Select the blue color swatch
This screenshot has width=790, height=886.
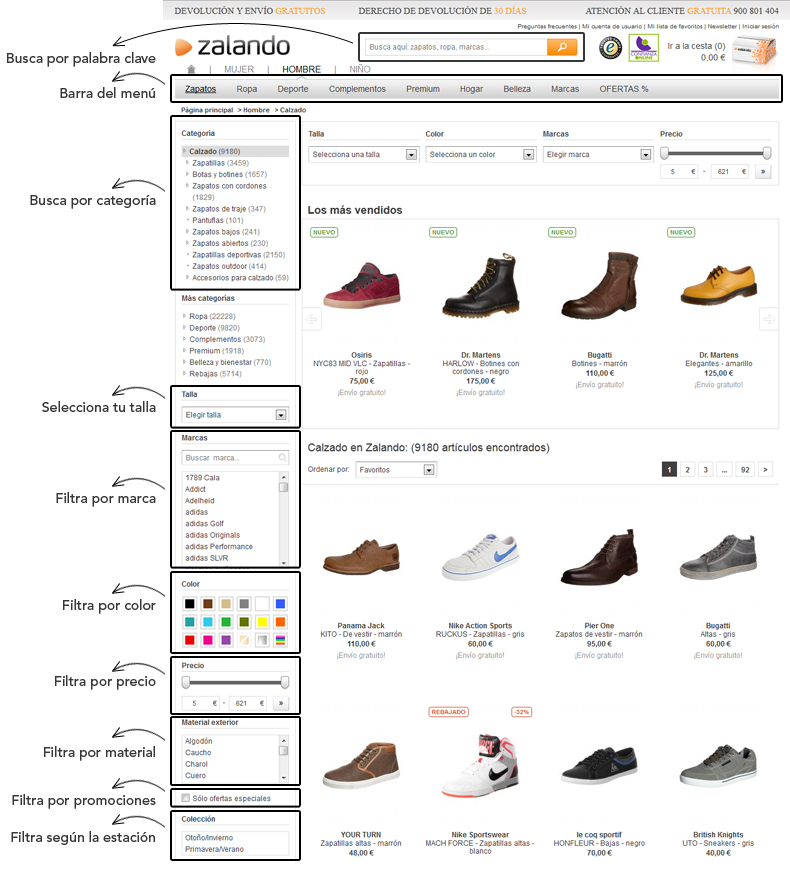point(280,604)
